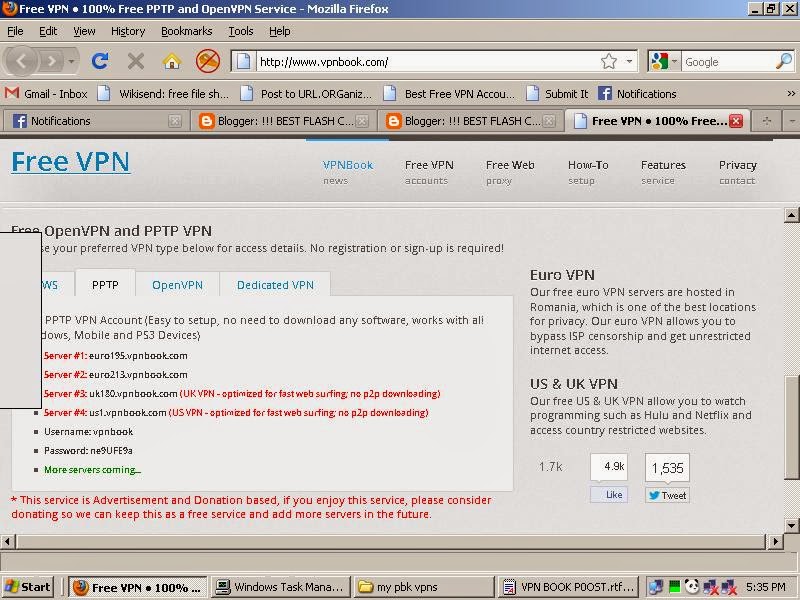This screenshot has height=600, width=800.
Task: Open How-To setup nav item
Action: 588,172
